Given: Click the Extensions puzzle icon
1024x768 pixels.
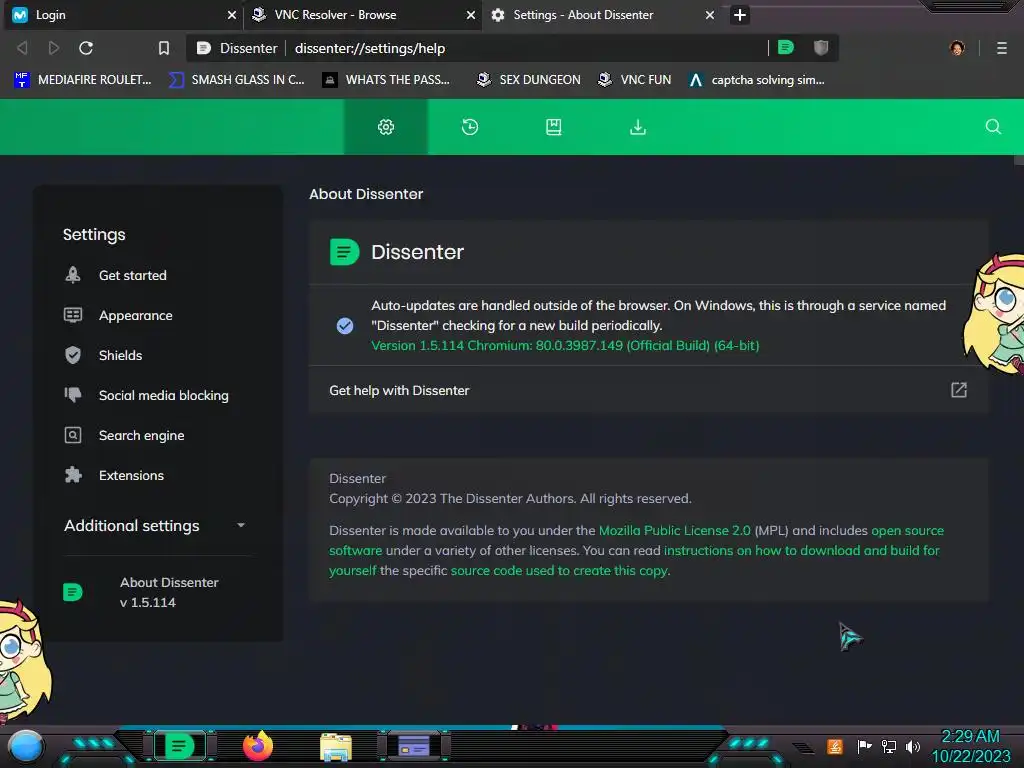Looking at the screenshot, I should point(73,475).
